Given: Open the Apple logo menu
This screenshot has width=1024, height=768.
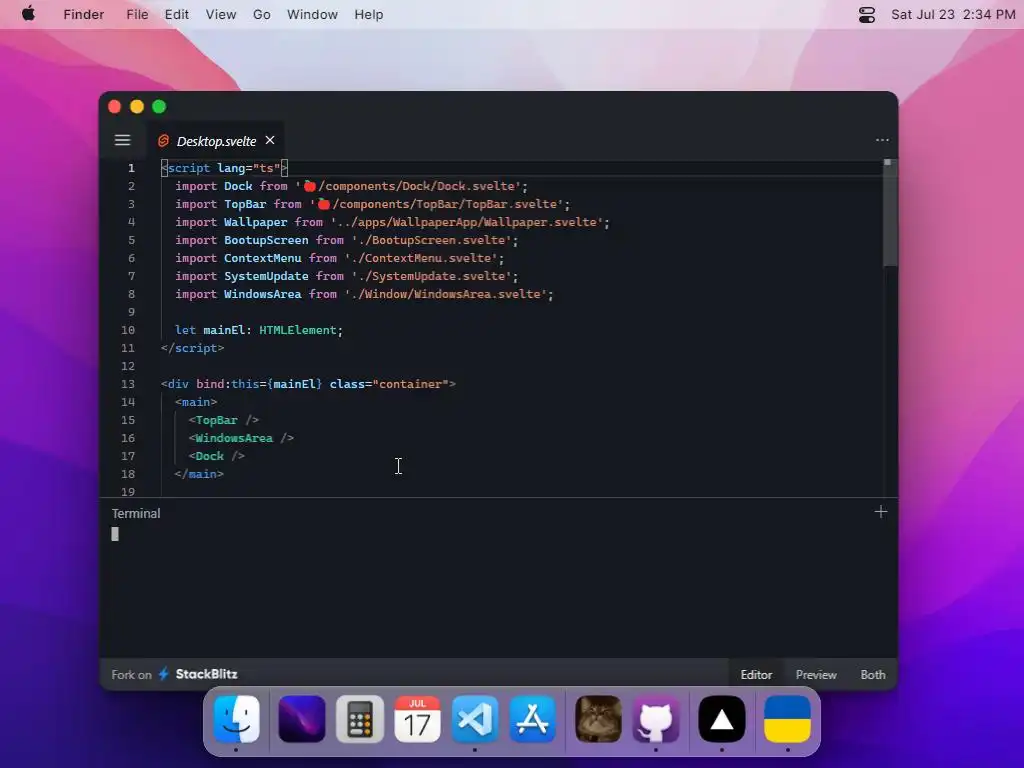Looking at the screenshot, I should [28, 14].
